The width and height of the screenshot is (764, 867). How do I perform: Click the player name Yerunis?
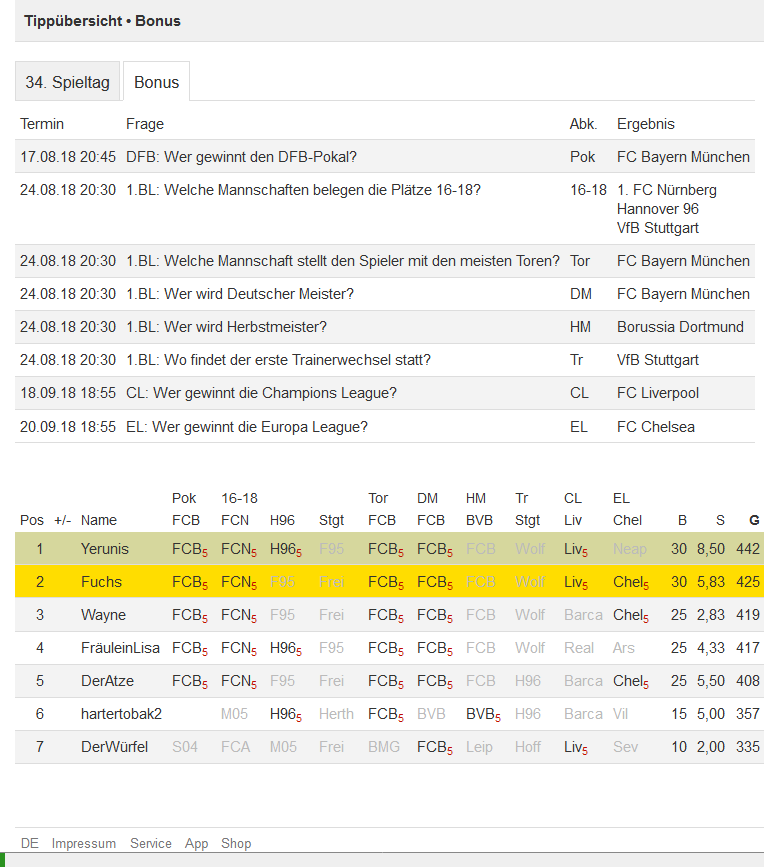tap(104, 549)
